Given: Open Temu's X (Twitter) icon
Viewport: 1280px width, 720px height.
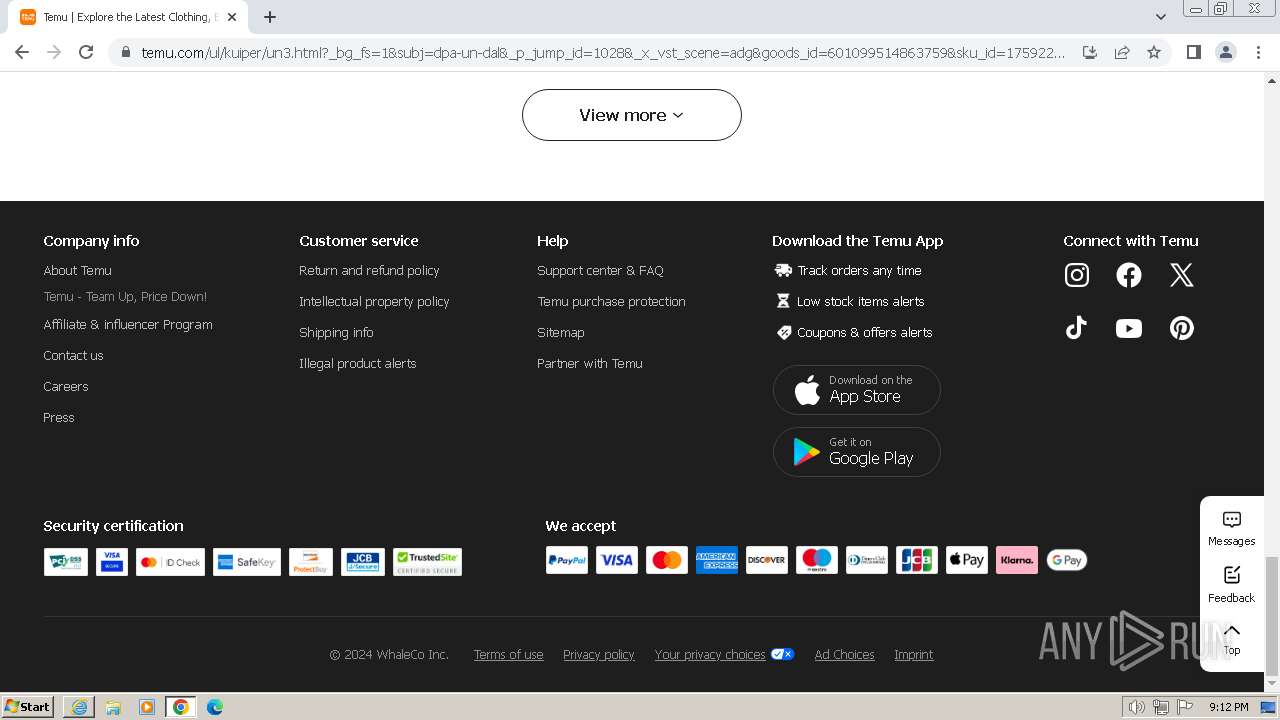Looking at the screenshot, I should click(1182, 275).
